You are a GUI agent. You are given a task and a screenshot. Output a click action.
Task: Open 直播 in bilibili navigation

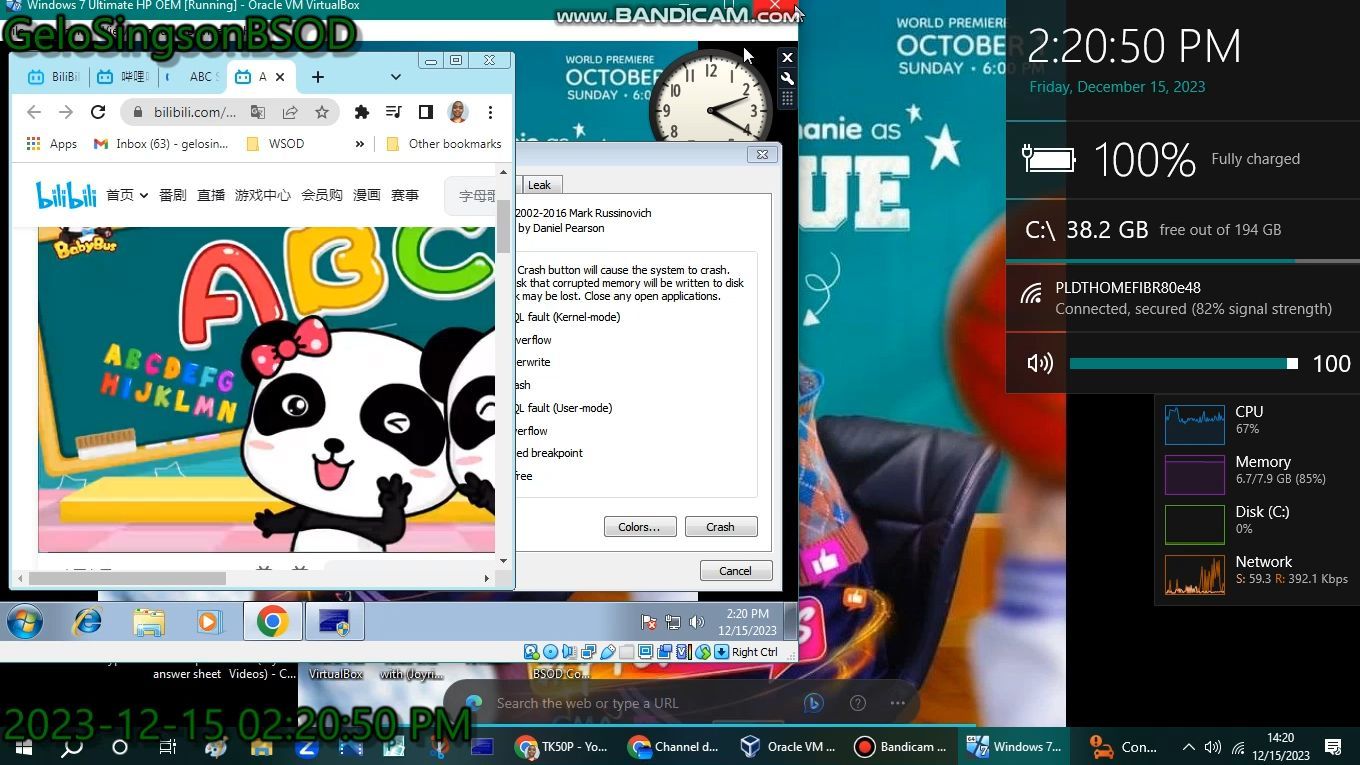[x=211, y=195]
